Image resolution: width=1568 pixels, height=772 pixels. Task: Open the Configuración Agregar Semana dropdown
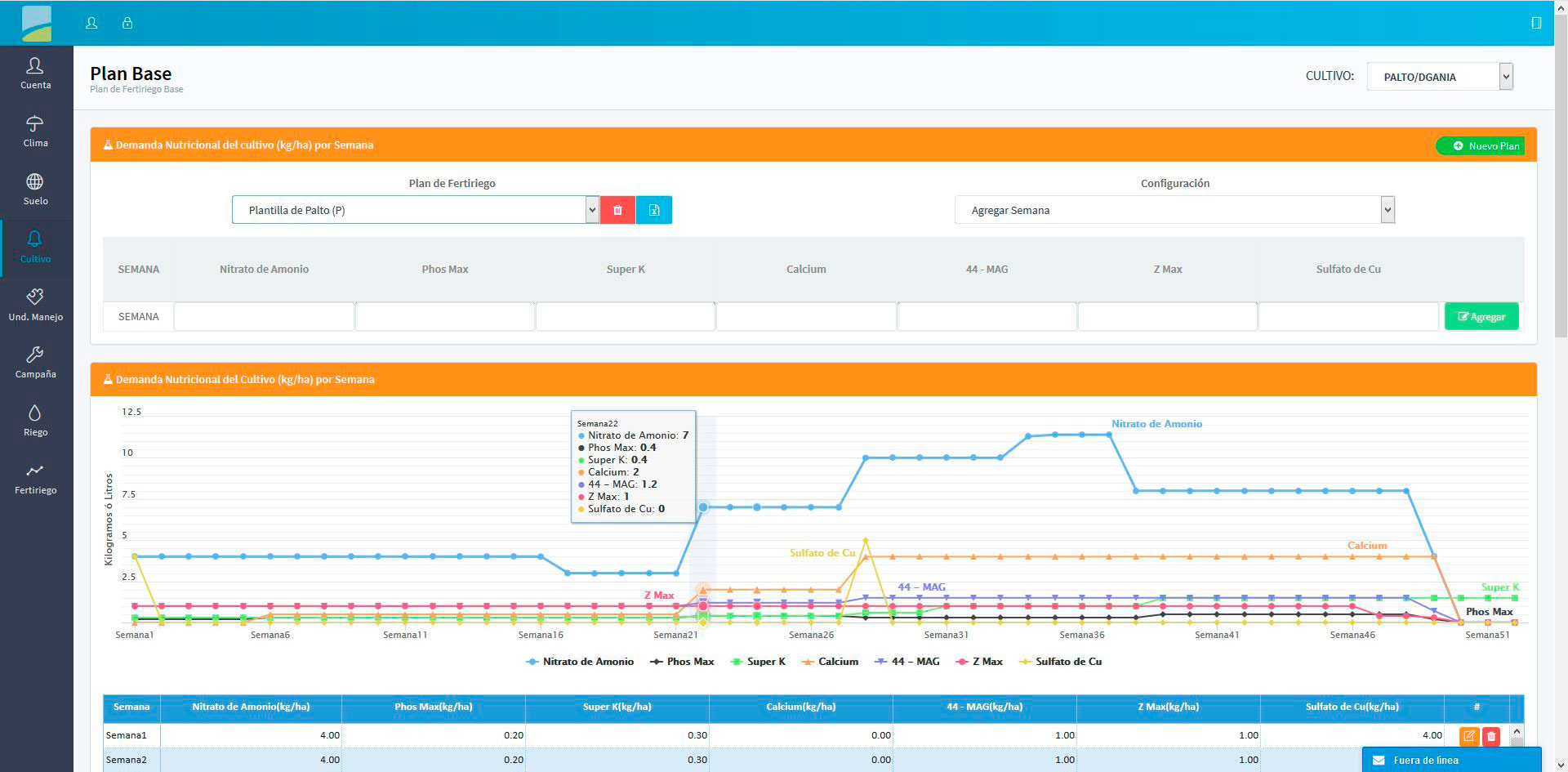pos(1174,210)
